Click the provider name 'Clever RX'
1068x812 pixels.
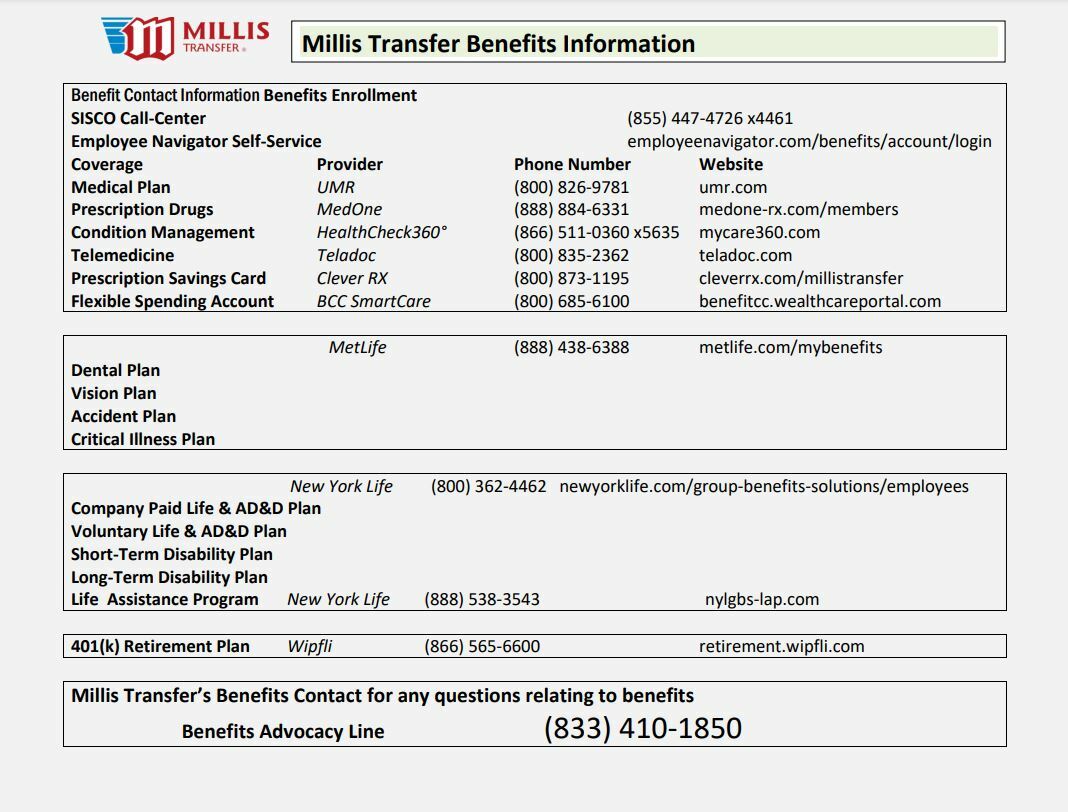pyautogui.click(x=352, y=279)
